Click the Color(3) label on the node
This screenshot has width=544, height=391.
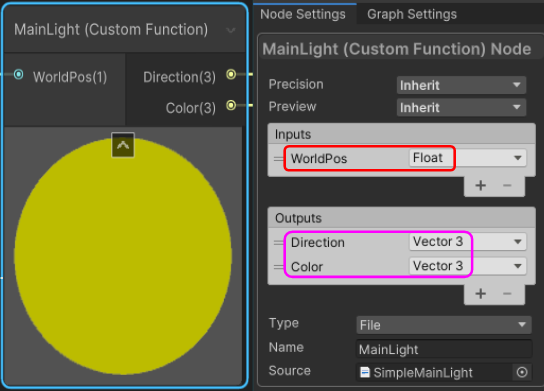point(190,108)
